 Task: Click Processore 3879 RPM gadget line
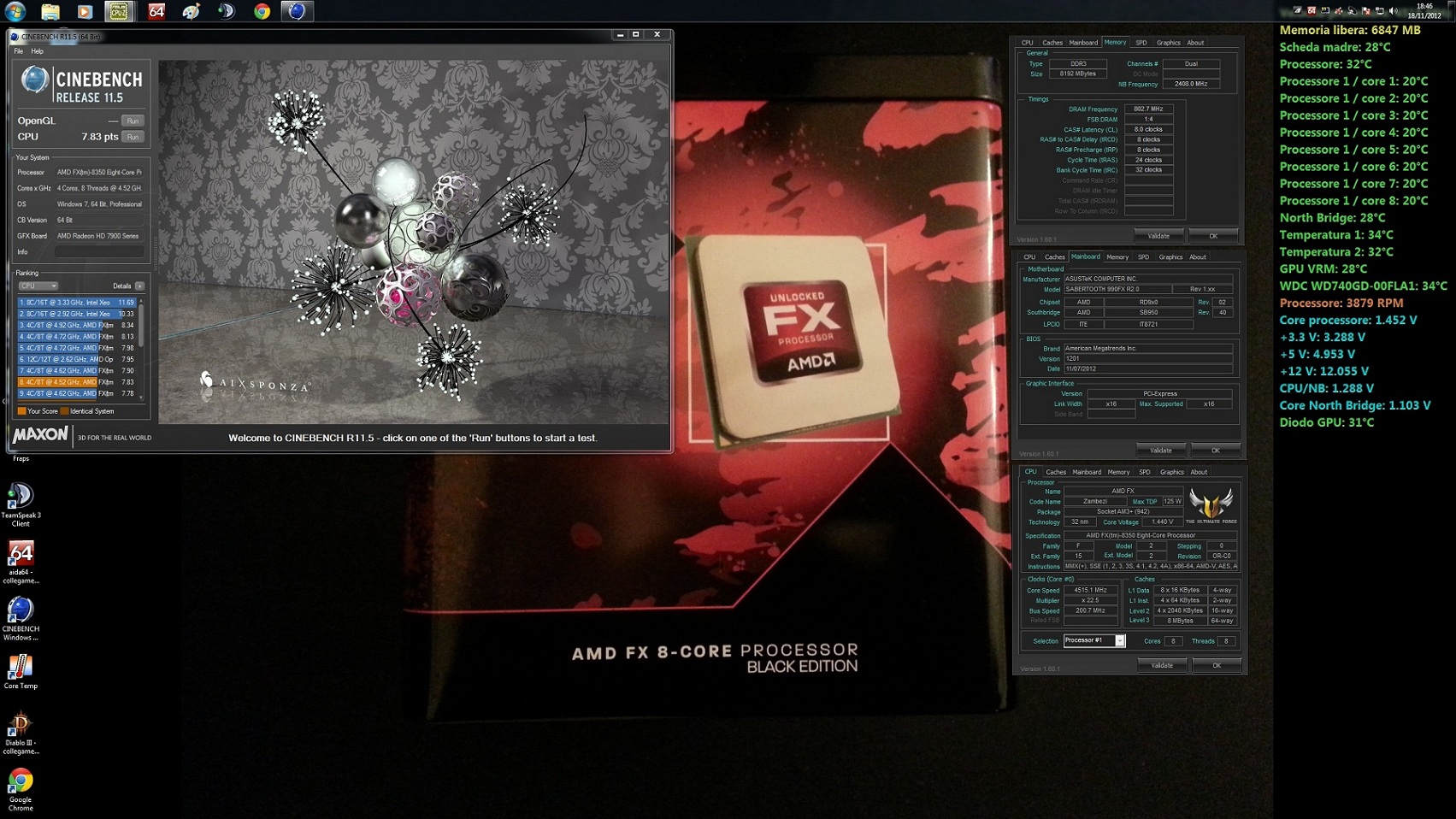coord(1341,303)
